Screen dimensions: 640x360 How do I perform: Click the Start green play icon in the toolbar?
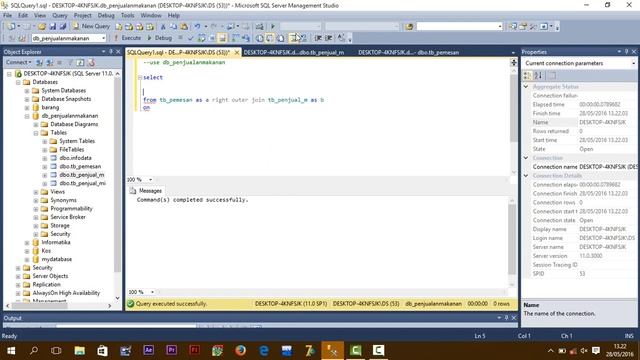273,27
